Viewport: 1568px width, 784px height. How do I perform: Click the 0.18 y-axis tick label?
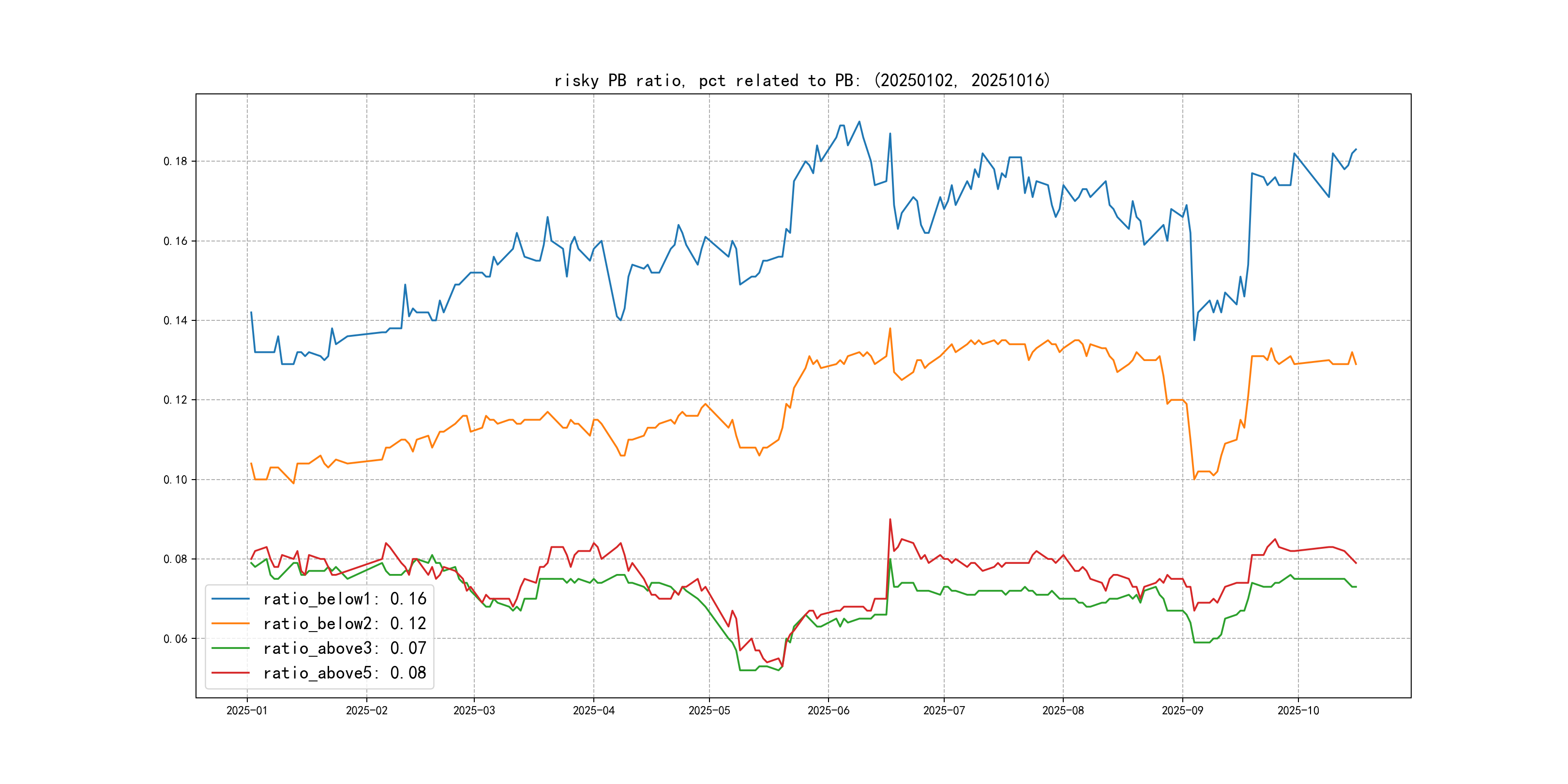coord(175,161)
